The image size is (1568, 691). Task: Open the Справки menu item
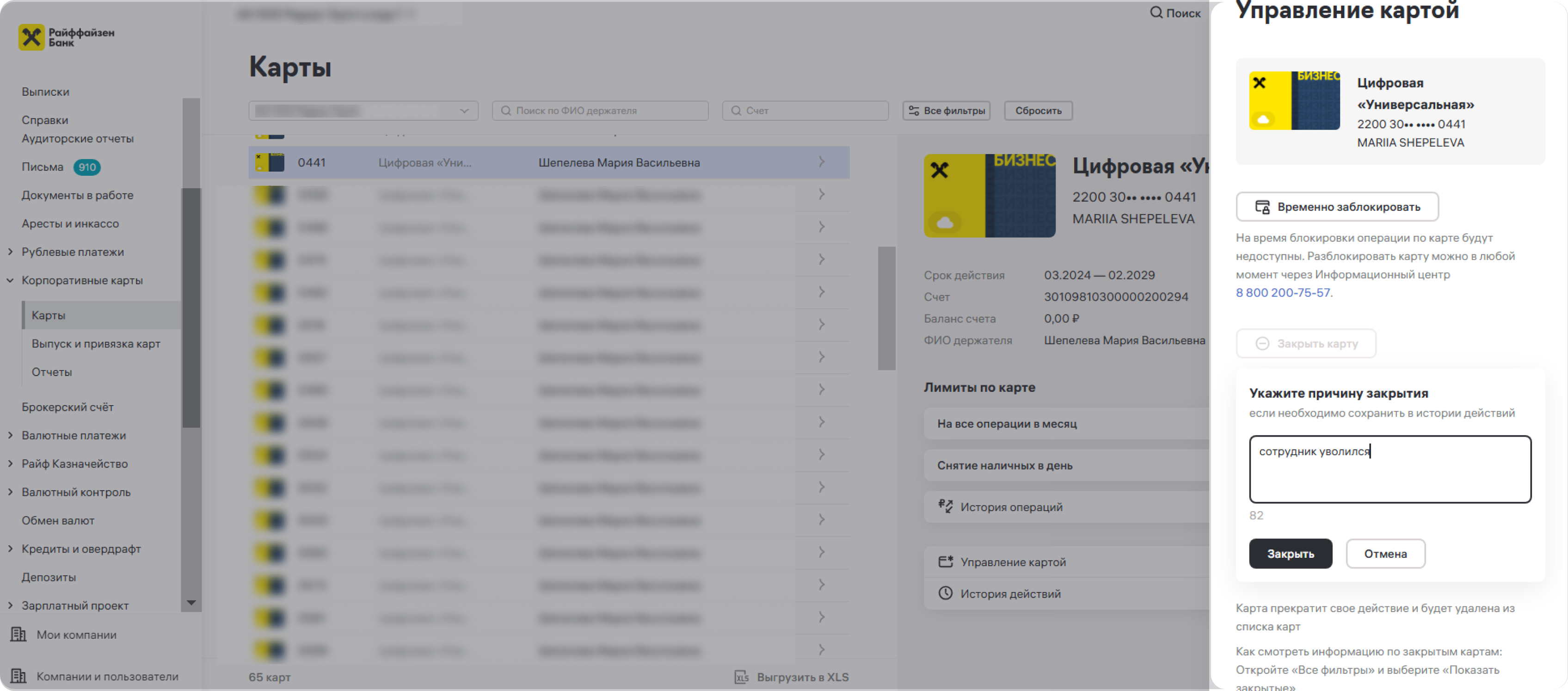(x=45, y=120)
